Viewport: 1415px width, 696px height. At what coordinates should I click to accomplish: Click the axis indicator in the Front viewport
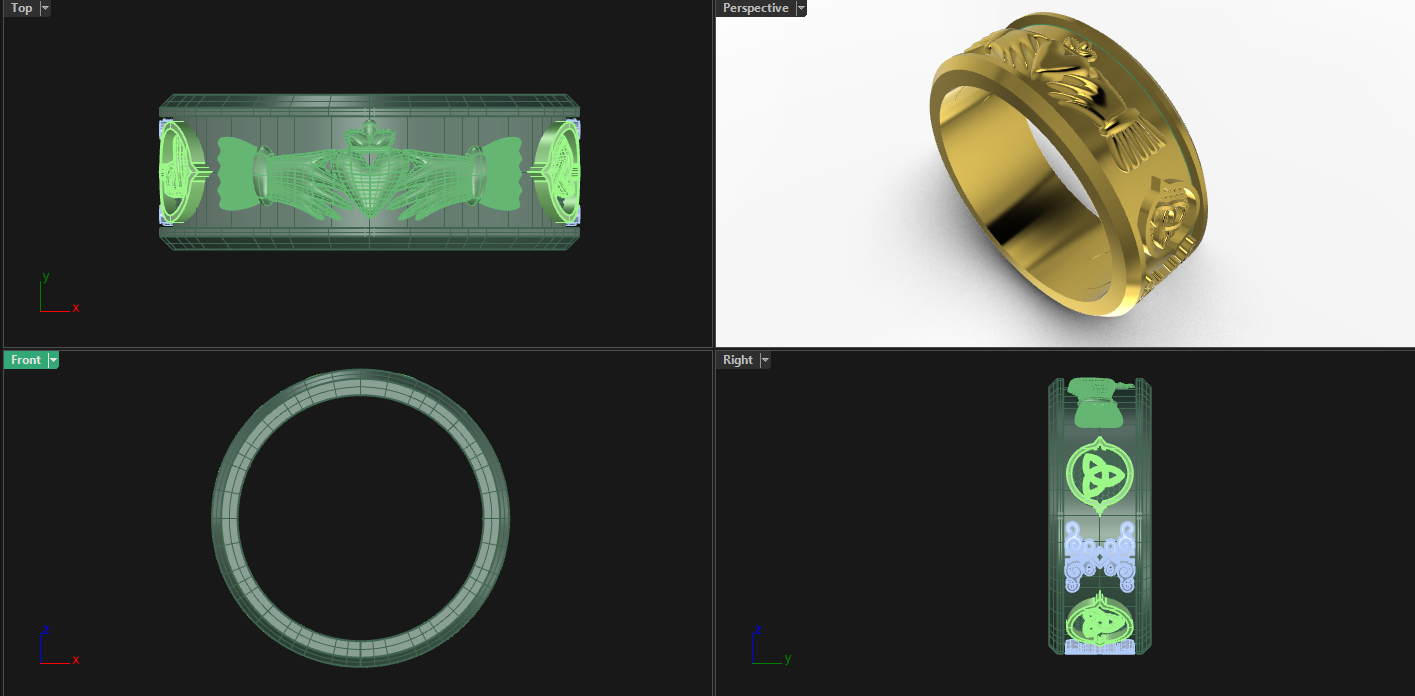[58, 645]
